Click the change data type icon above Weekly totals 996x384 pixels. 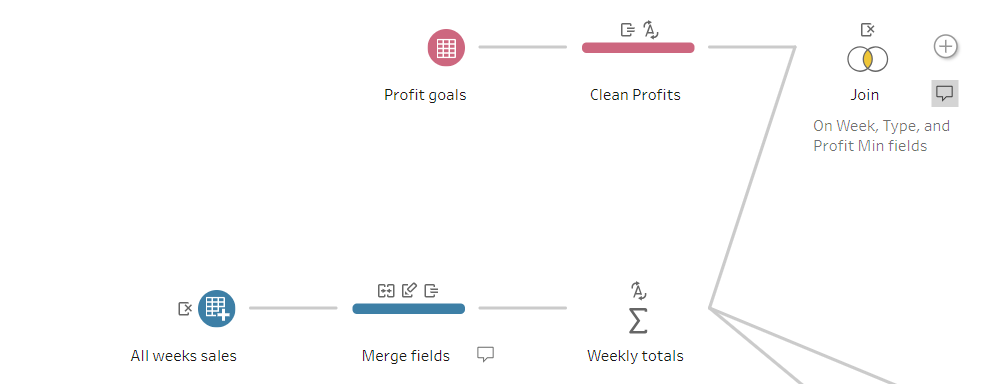(x=638, y=290)
